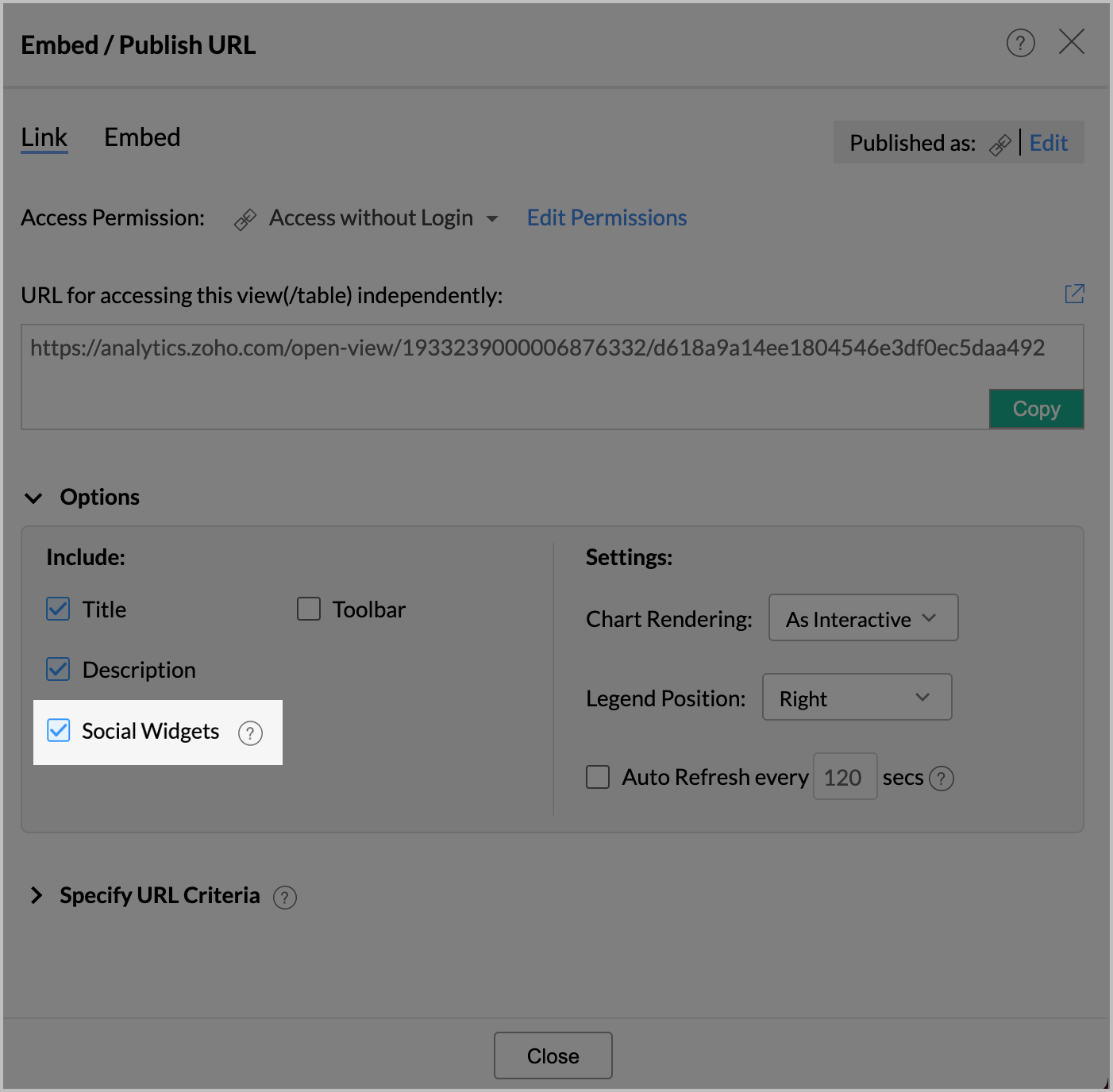Switch to the Embed tab

[142, 137]
